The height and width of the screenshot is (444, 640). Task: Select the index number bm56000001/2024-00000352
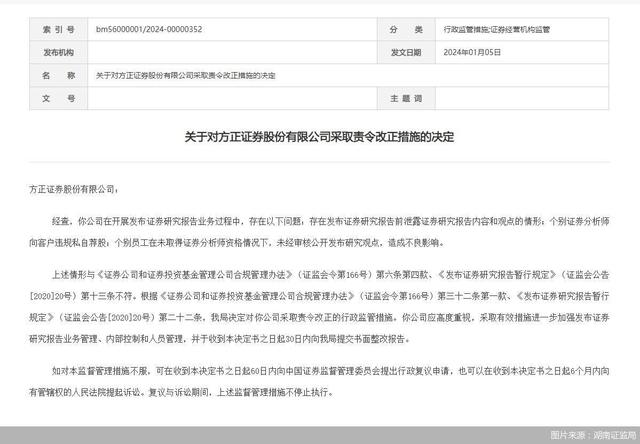click(x=149, y=29)
